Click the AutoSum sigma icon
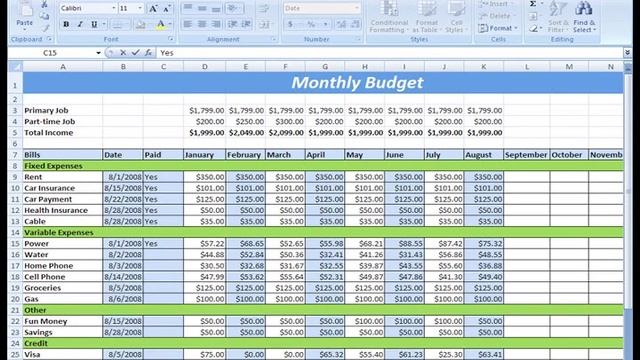Screen dimensions: 640x360 pos(533,4)
